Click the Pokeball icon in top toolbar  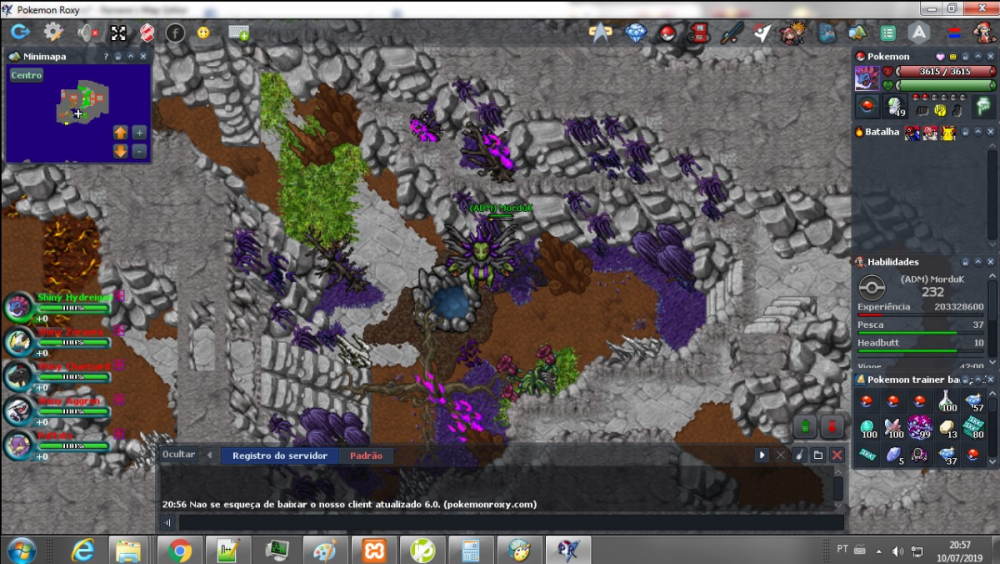click(x=666, y=32)
